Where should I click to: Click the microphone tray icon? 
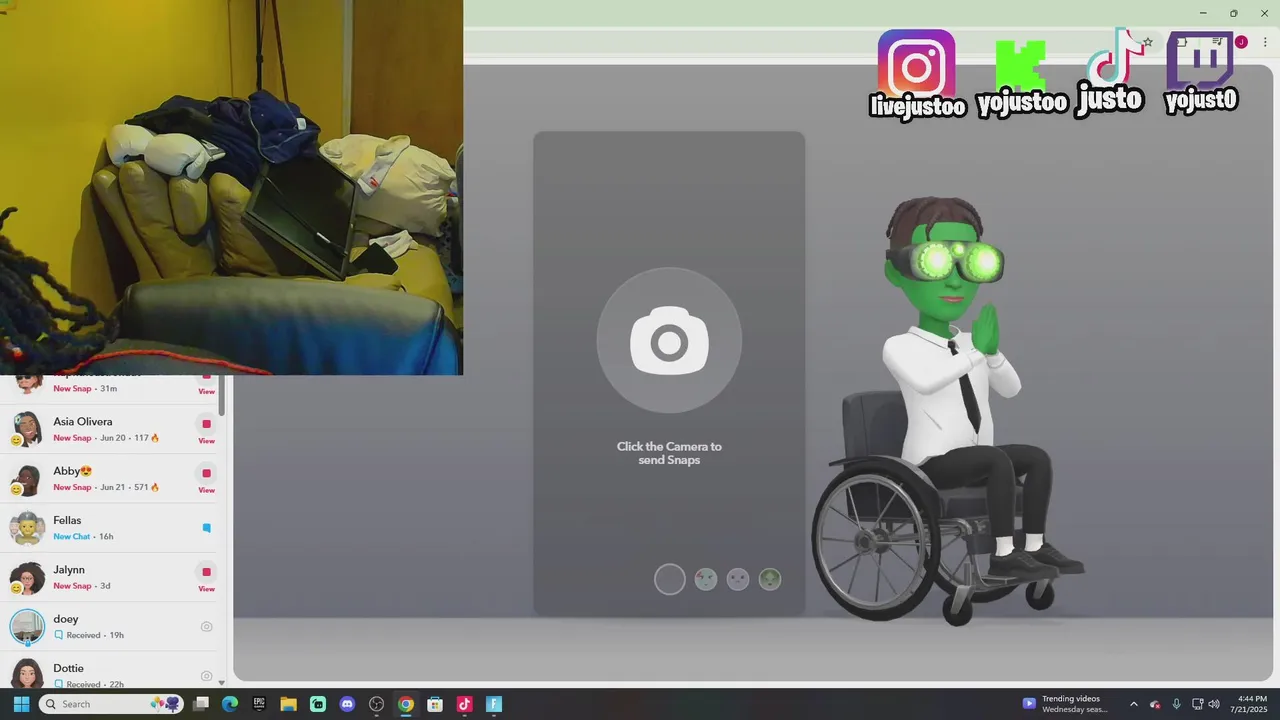[1176, 704]
